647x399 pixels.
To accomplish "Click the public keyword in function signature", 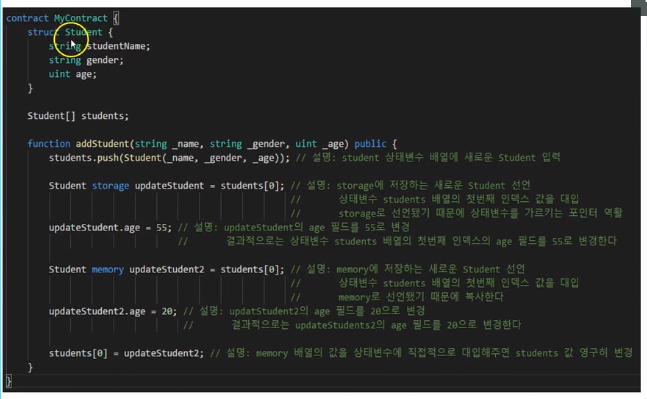I will click(370, 144).
